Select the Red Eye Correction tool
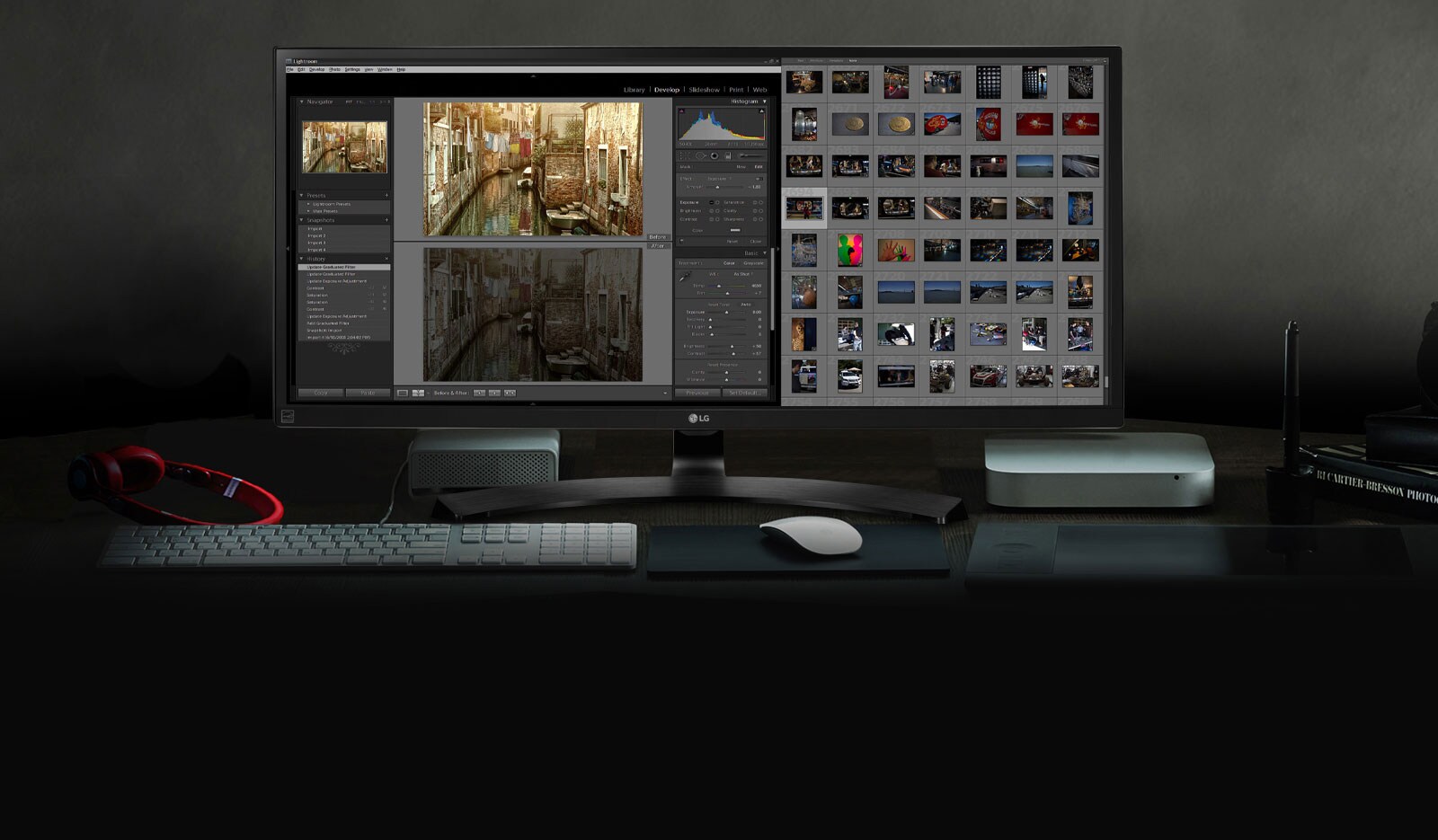 714,155
